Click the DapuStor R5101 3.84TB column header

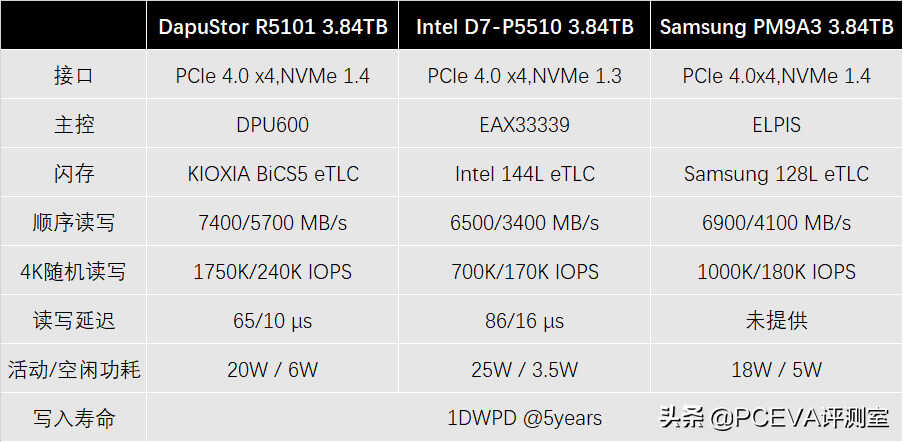pos(272,26)
